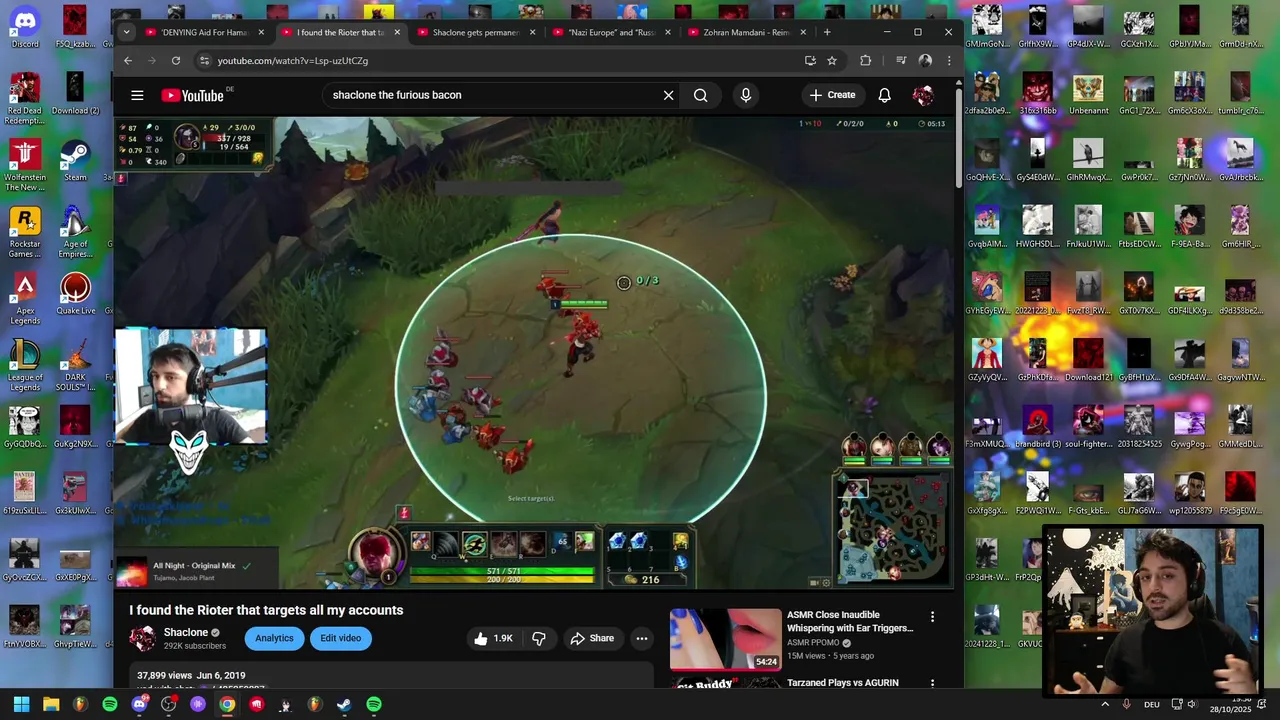This screenshot has height=720, width=1280.
Task: Open Quake Live desktop shortcut
Action: coord(75,293)
